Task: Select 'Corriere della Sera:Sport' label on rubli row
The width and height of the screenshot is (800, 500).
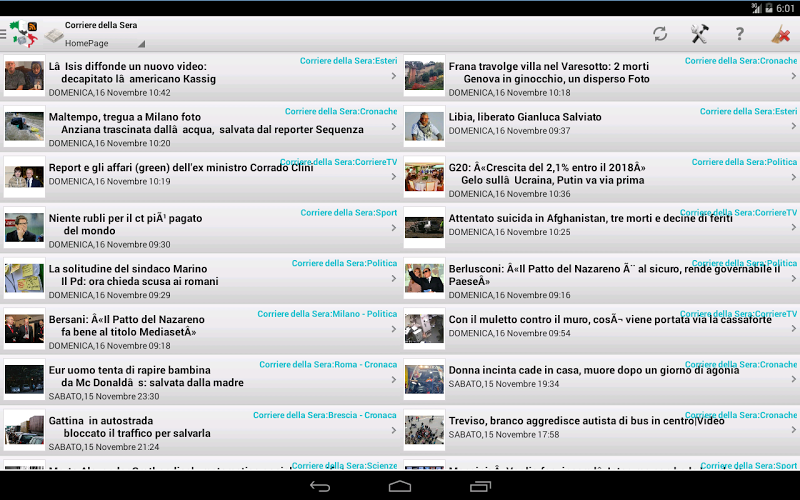Action: pyautogui.click(x=348, y=213)
